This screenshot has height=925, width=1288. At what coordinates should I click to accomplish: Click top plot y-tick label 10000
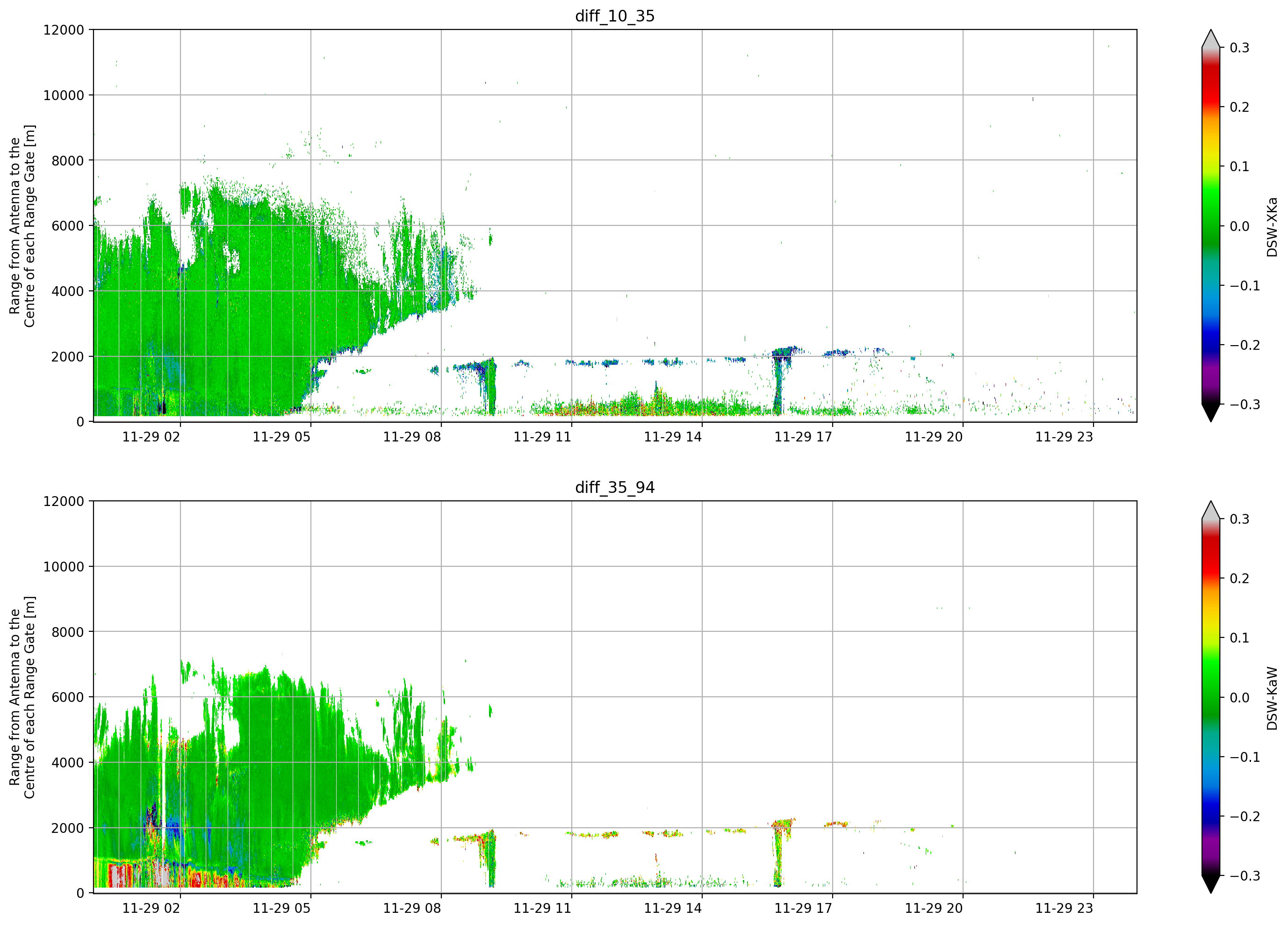pos(64,95)
